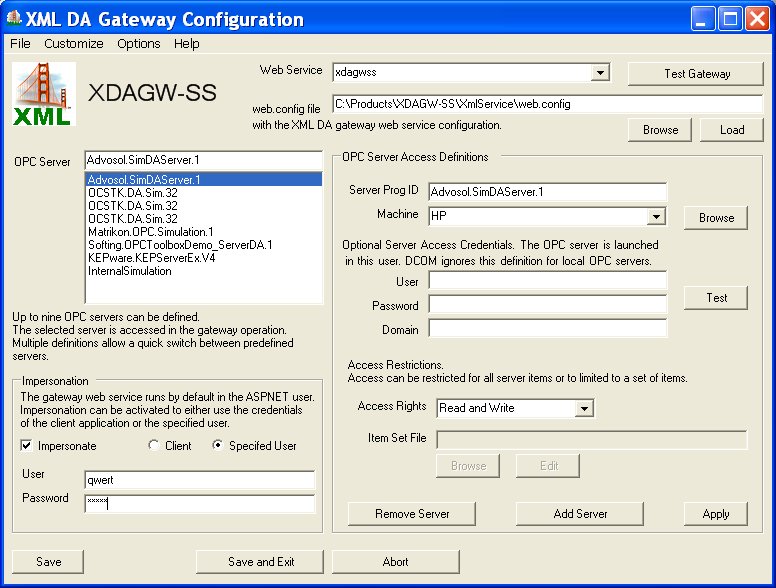Image resolution: width=776 pixels, height=588 pixels.
Task: Select KEPware.KEPServerEx.V4 in the list
Action: pos(203,258)
